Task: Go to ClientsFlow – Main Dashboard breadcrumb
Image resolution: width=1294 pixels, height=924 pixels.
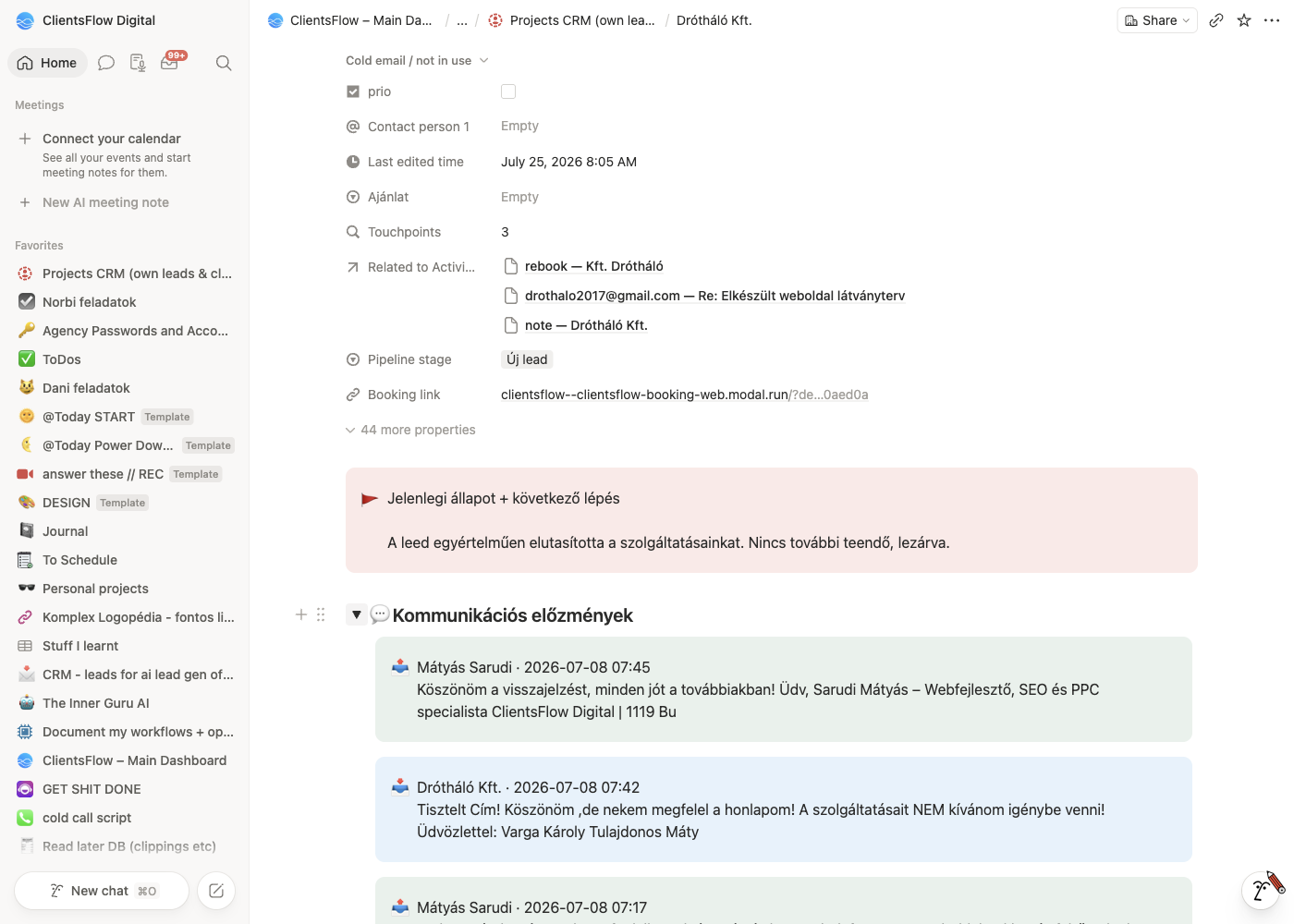Action: pos(350,20)
